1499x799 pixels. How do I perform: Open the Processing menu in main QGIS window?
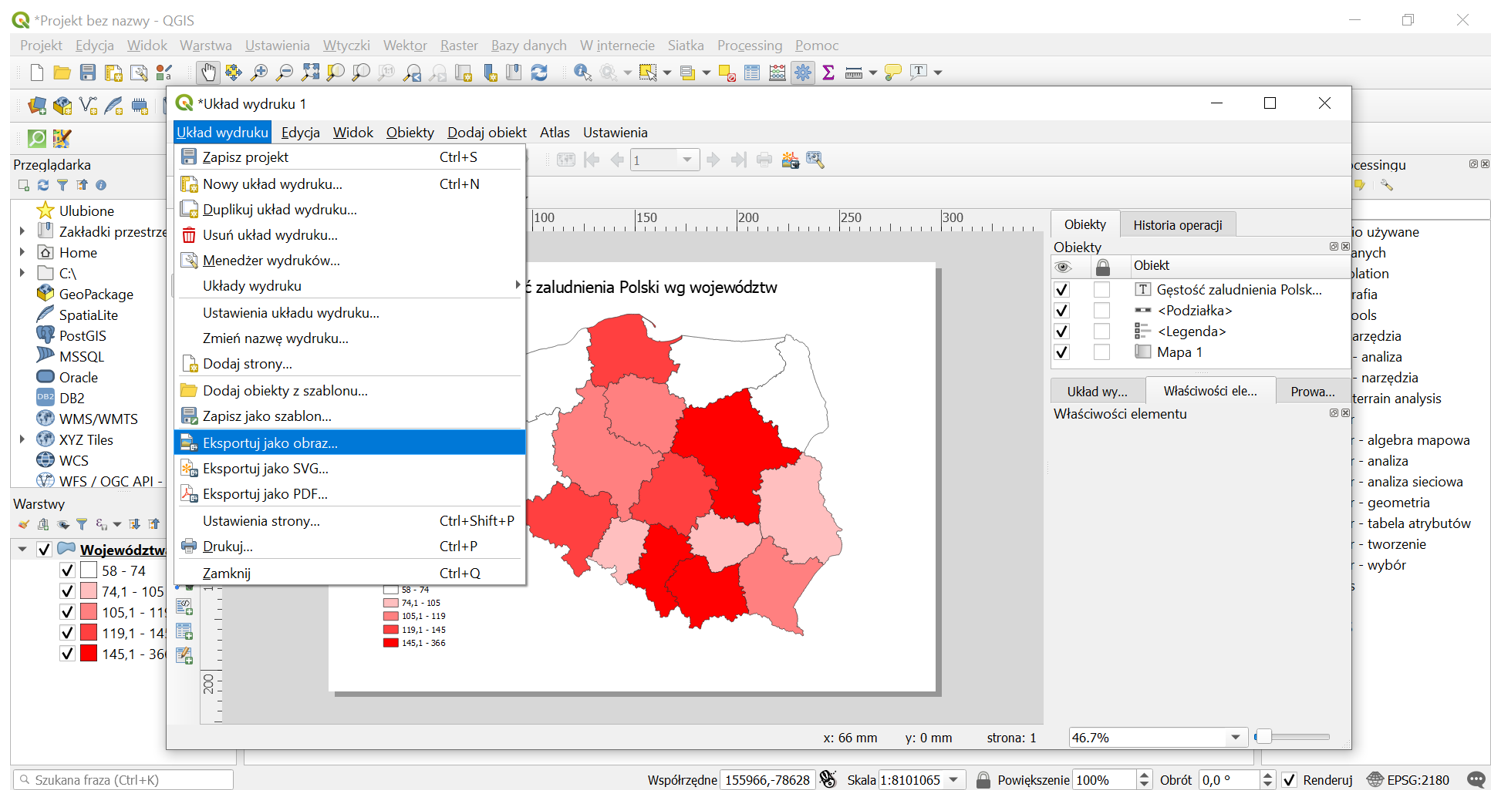(x=750, y=45)
